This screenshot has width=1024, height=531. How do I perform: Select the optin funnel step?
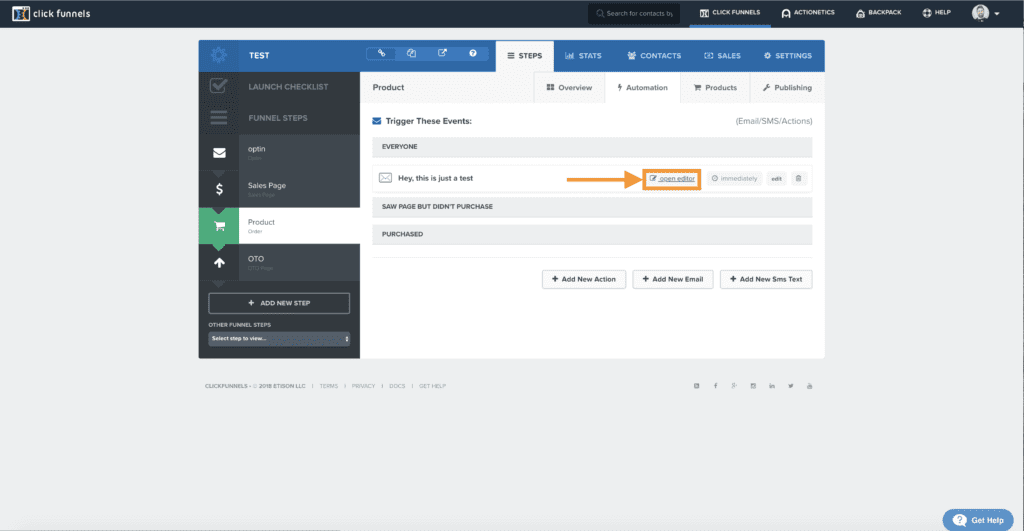tap(280, 153)
